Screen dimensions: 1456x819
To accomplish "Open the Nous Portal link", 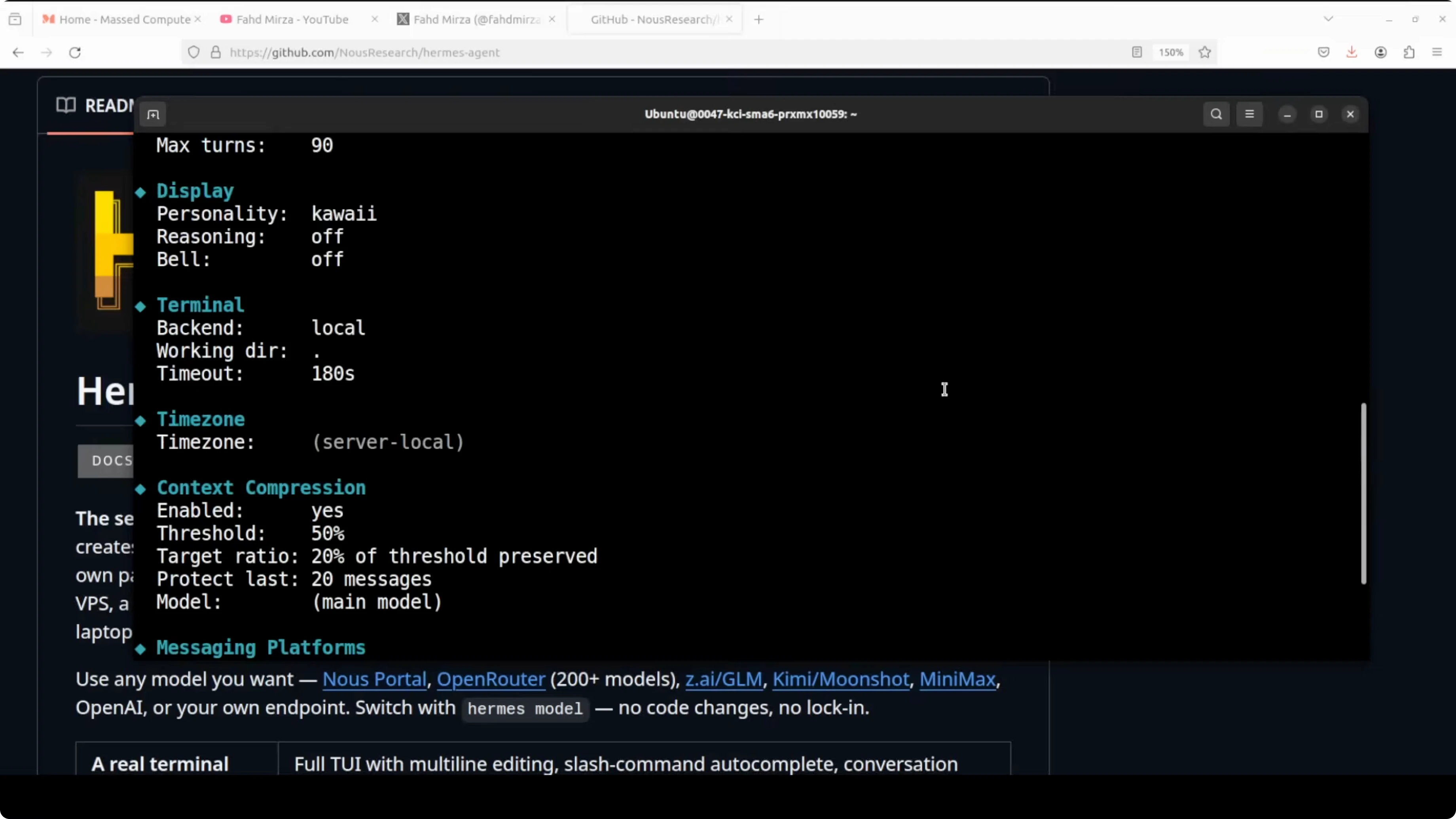I will click(x=374, y=679).
